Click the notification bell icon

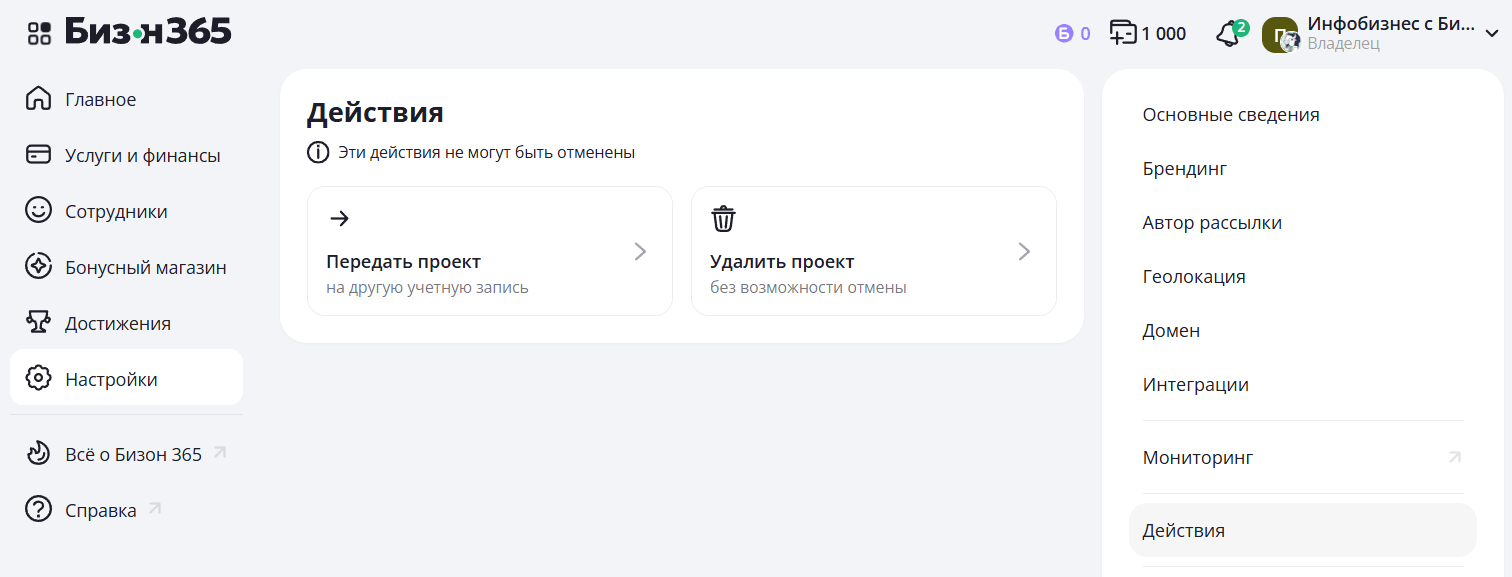[x=1228, y=34]
